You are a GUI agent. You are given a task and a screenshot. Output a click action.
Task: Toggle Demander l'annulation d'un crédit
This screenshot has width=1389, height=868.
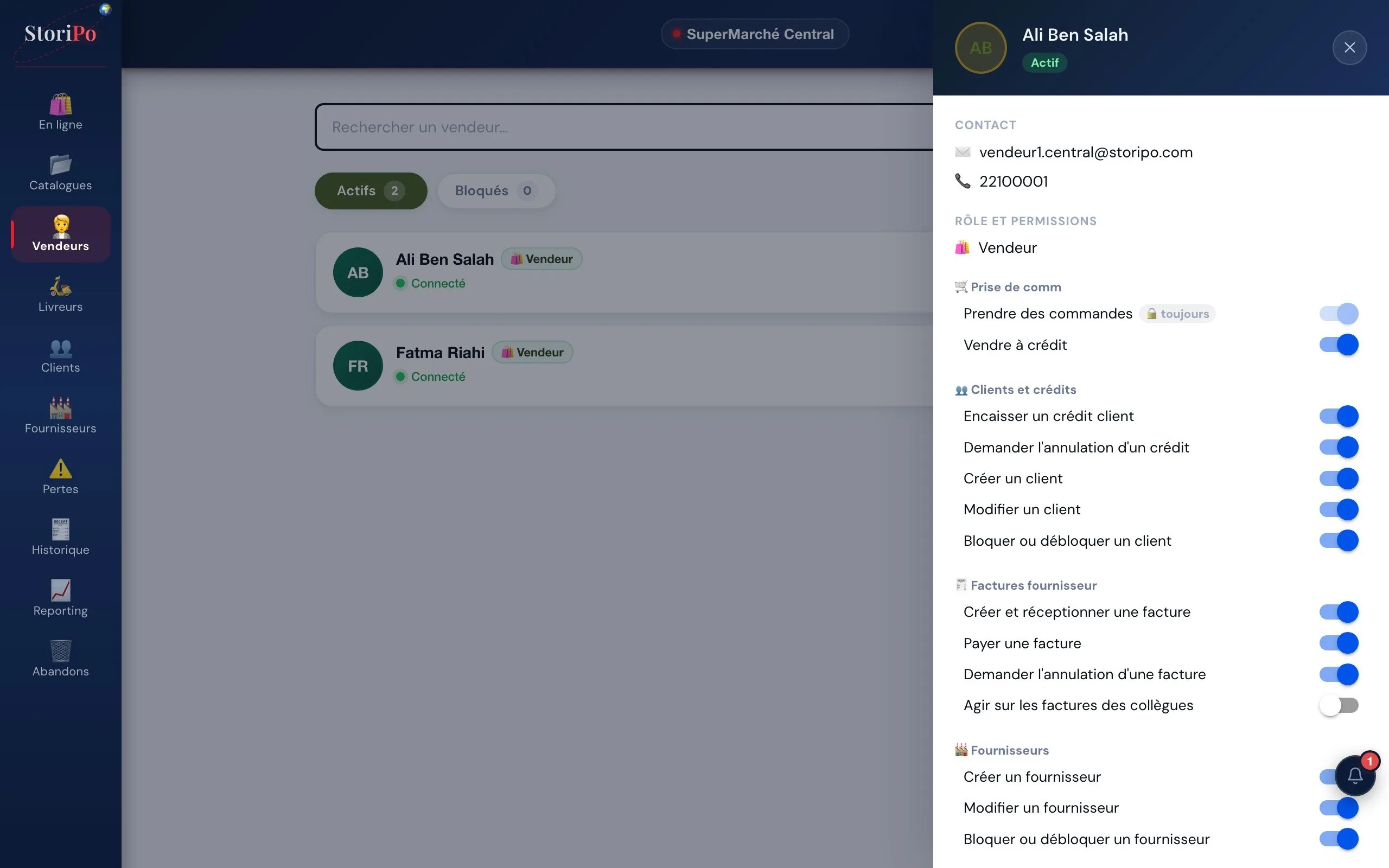click(1339, 447)
